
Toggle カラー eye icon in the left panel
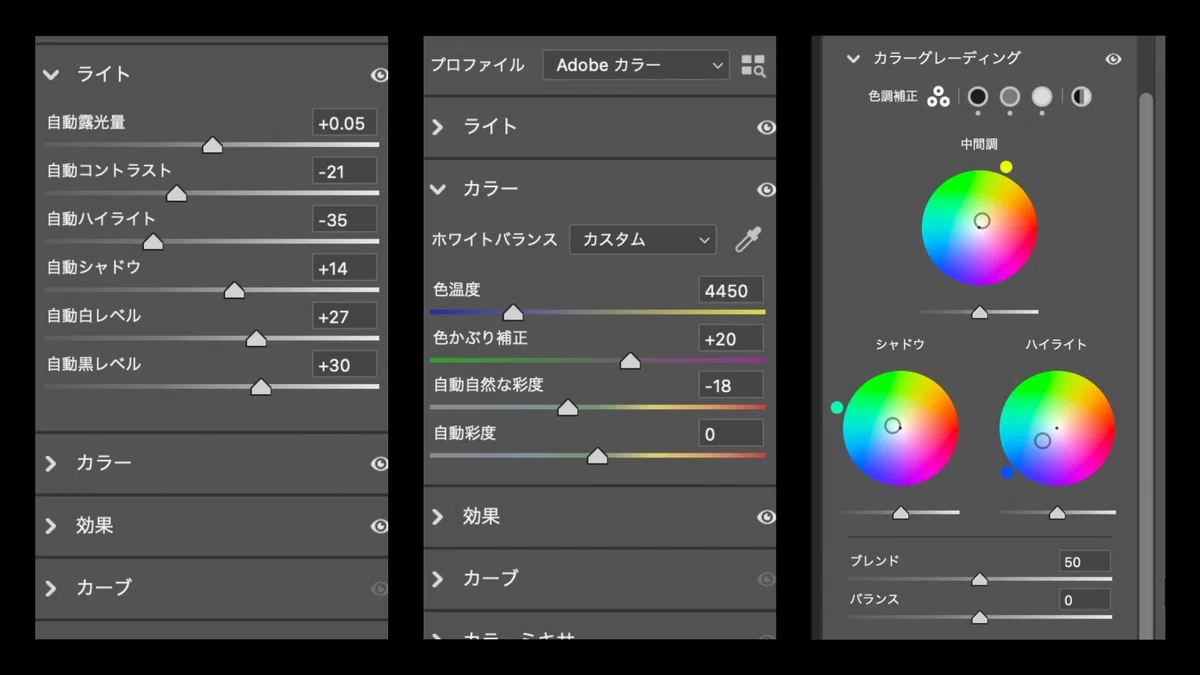coord(379,464)
